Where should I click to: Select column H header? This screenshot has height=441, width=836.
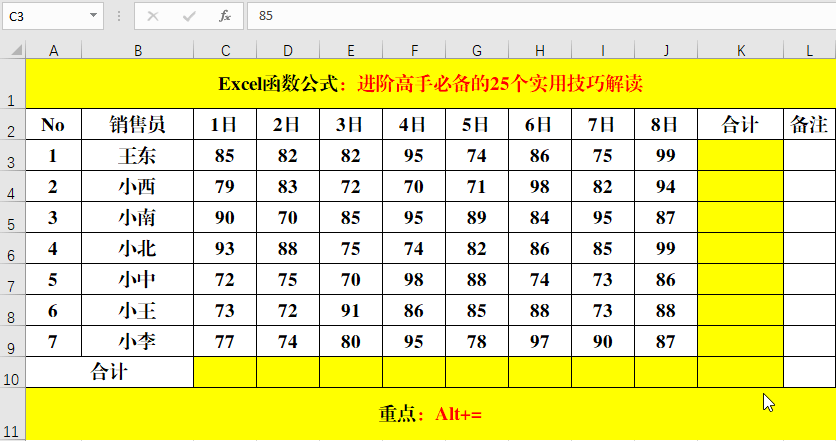[x=540, y=51]
